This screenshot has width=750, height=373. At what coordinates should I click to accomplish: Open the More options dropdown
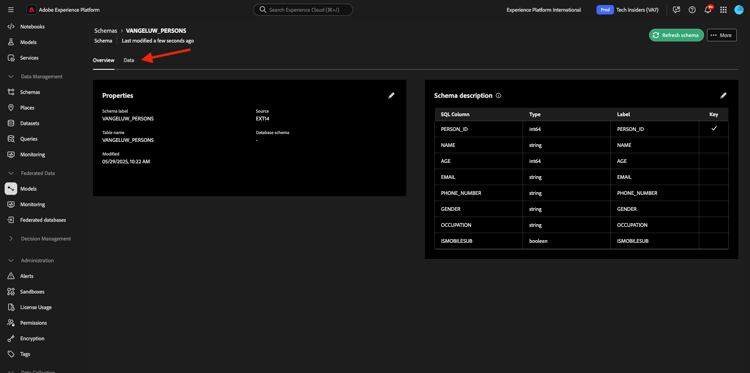(721, 35)
